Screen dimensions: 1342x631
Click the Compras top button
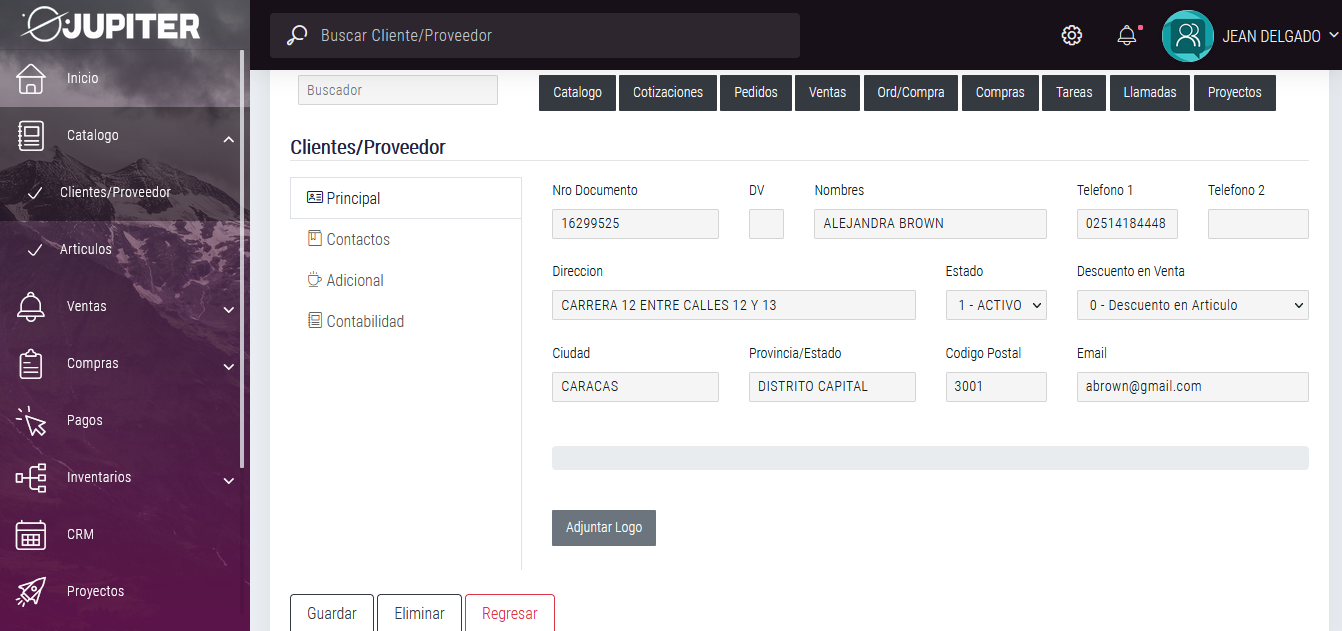click(x=1000, y=92)
